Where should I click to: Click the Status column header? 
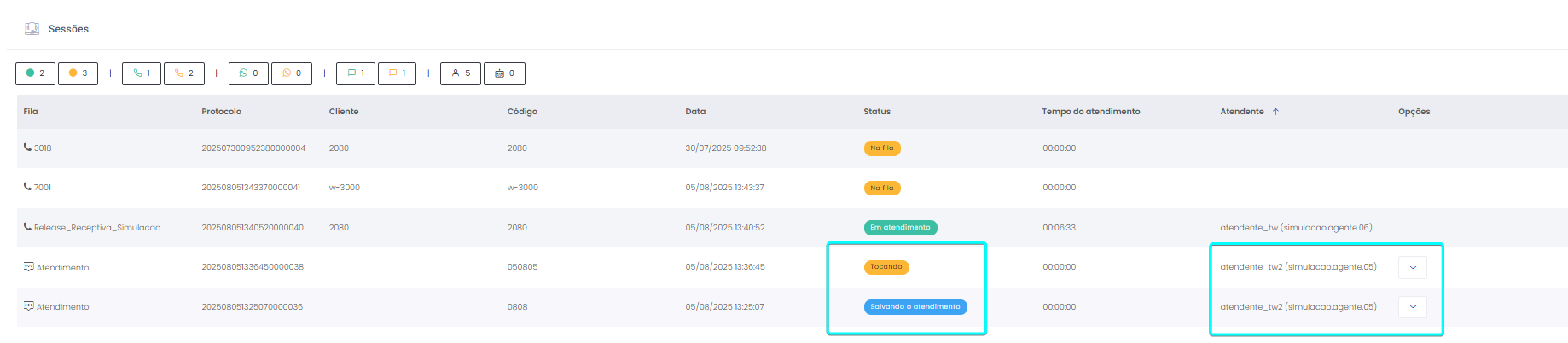click(876, 112)
